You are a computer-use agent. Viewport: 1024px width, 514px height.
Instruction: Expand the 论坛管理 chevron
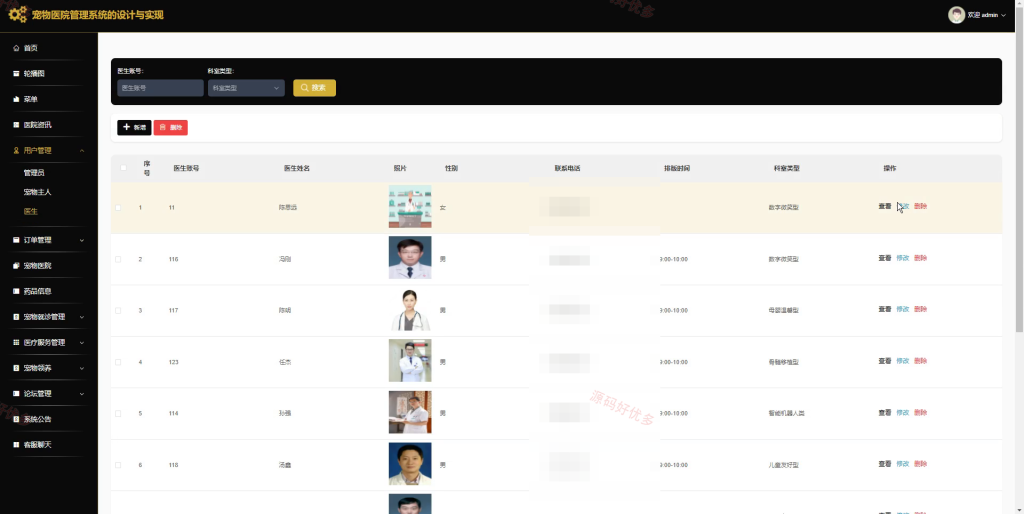point(82,394)
